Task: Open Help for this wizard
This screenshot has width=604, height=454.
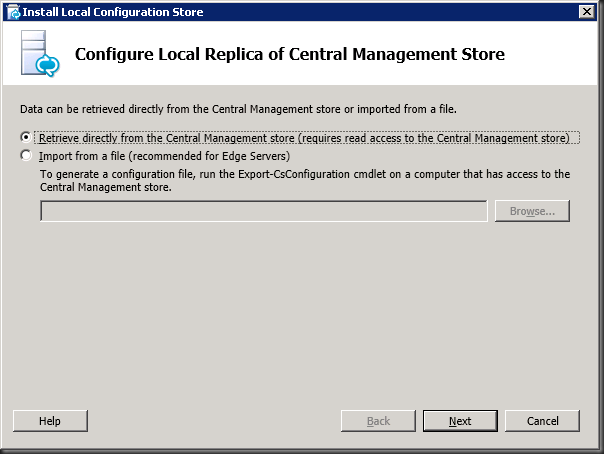Action: pos(50,421)
